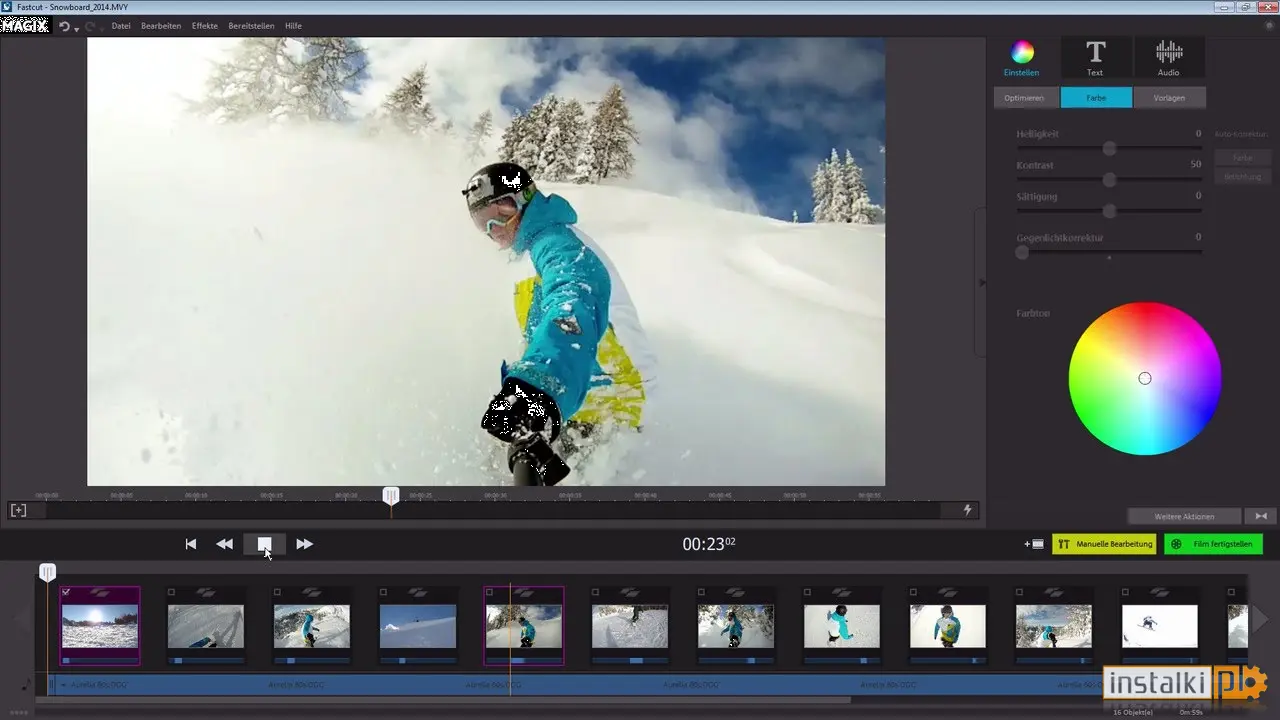Click the lightning bolt icon by scrubber
The height and width of the screenshot is (720, 1280).
click(967, 510)
